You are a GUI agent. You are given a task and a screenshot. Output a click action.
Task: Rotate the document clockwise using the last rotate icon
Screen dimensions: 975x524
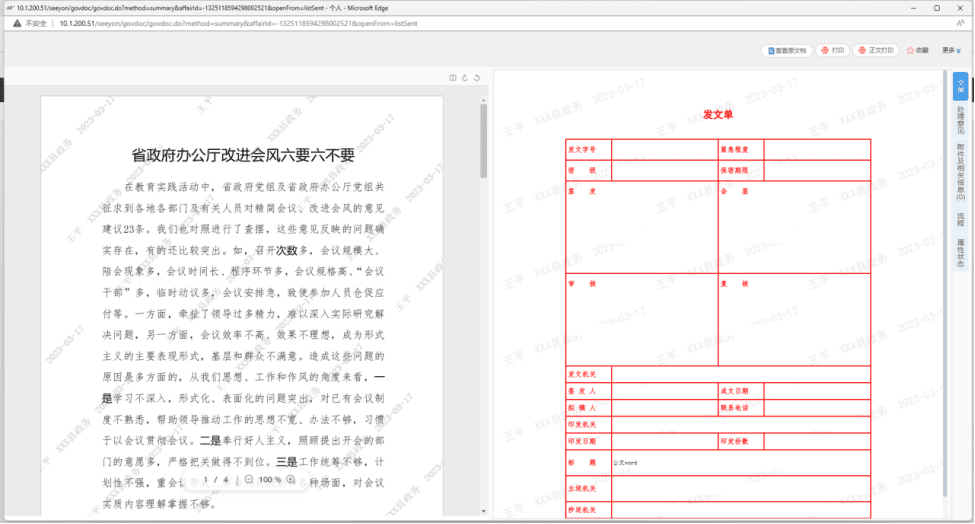click(477, 78)
